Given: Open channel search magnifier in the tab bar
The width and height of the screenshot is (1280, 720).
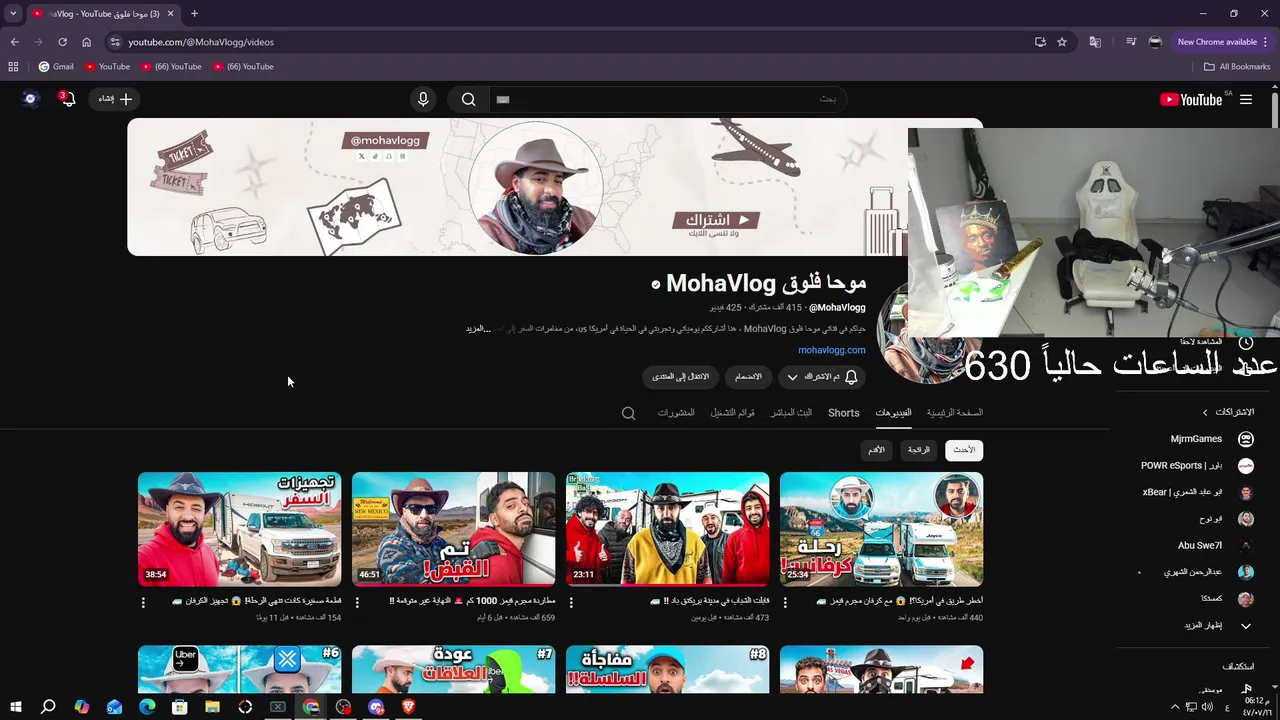Looking at the screenshot, I should point(628,413).
